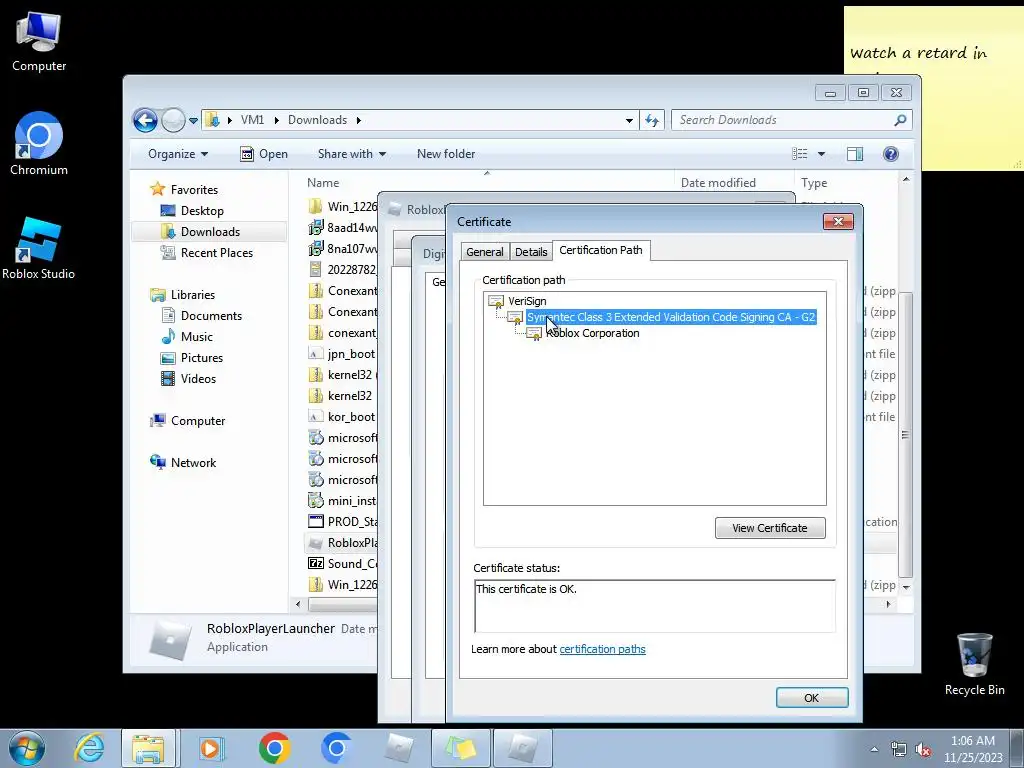Open the Chromium desktop shortcut
This screenshot has width=1024, height=768.
(x=39, y=144)
